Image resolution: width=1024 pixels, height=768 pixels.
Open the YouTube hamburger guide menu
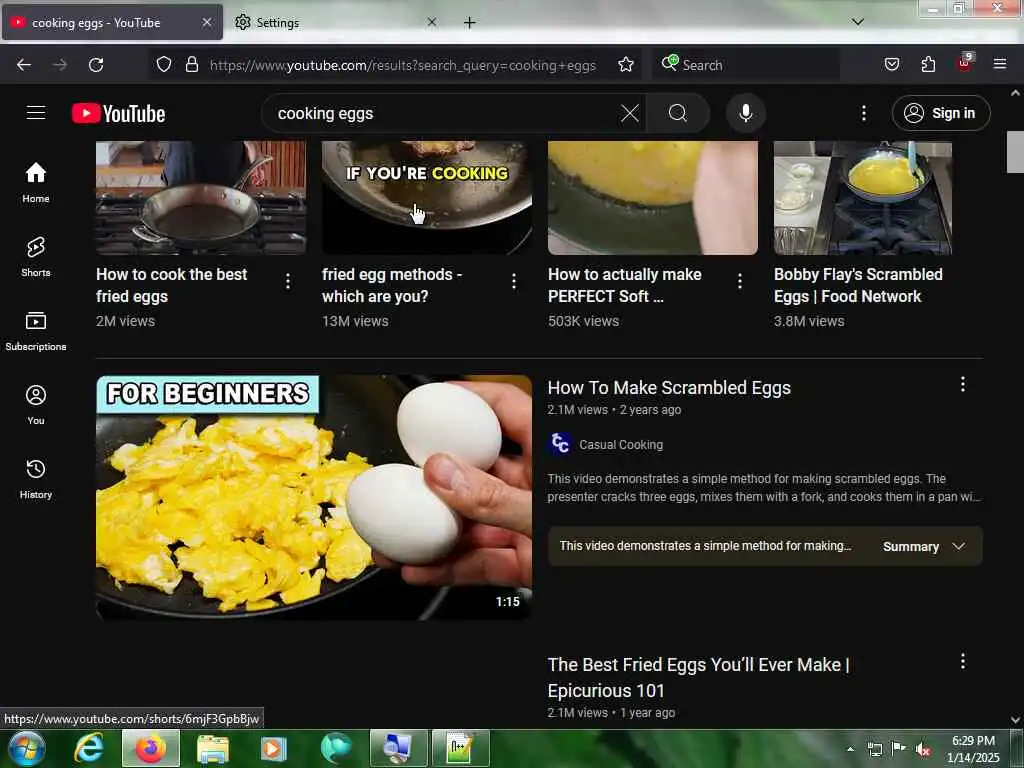coord(36,113)
